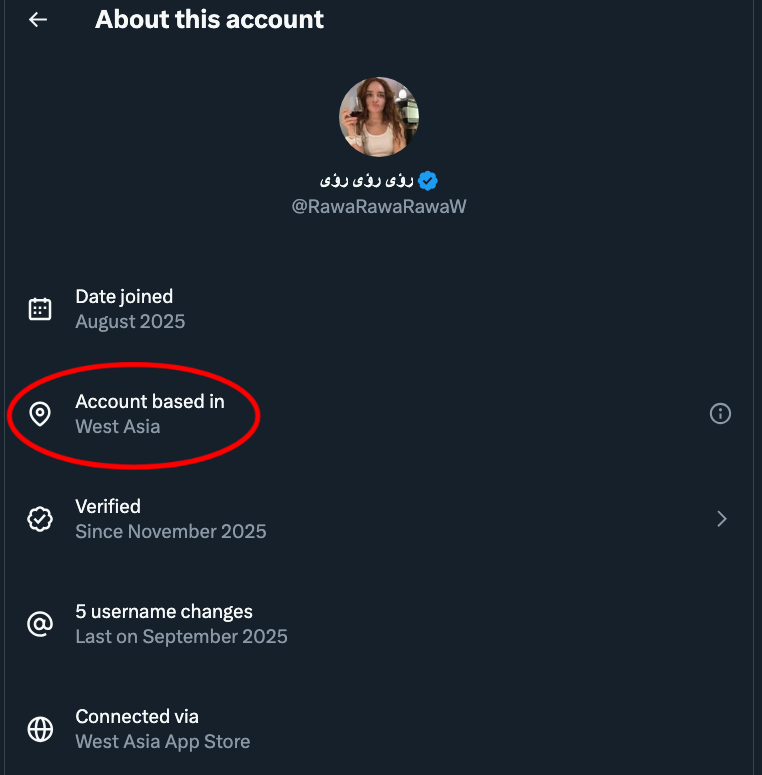Click the About this account heading
The image size is (762, 775).
pos(210,20)
